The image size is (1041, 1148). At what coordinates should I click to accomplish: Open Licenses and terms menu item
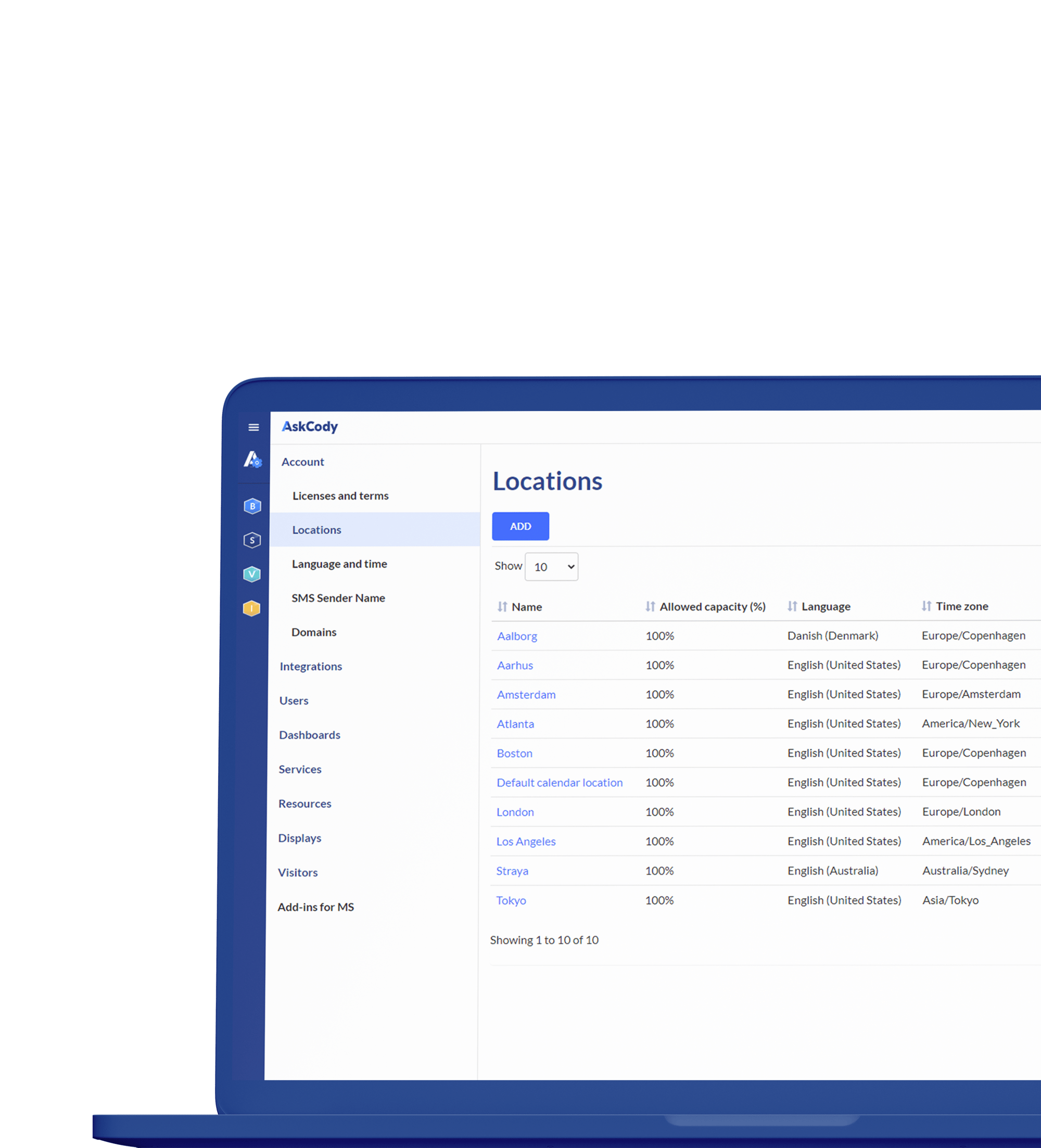point(340,495)
